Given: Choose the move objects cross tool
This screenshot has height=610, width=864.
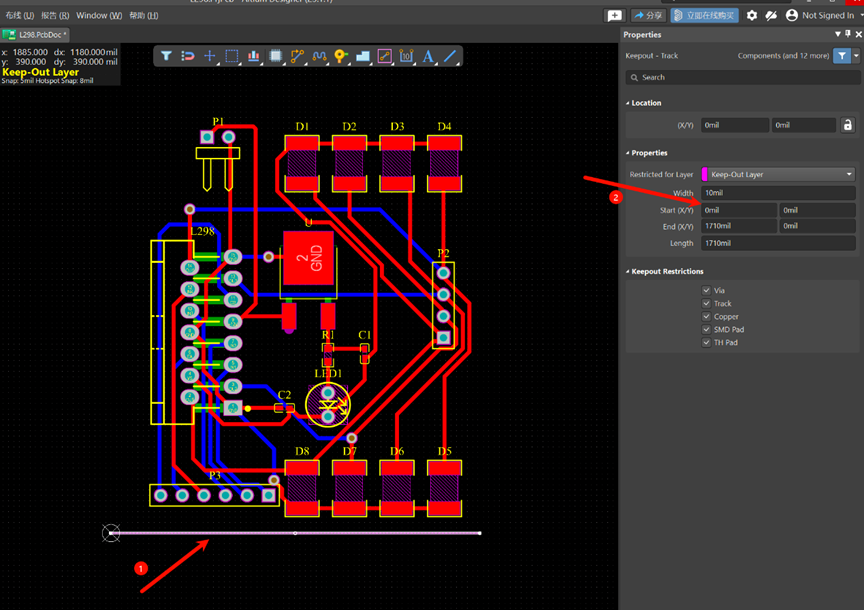Looking at the screenshot, I should [x=209, y=56].
